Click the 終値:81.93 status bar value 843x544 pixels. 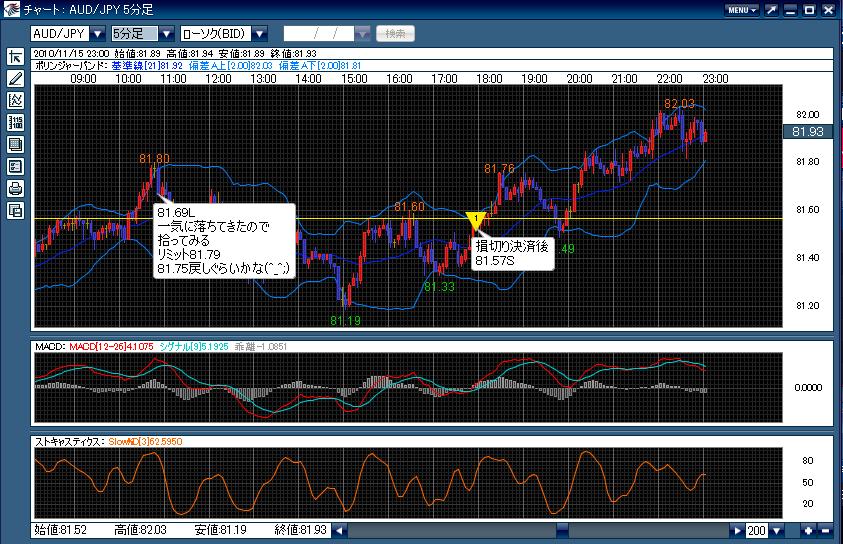(x=301, y=530)
